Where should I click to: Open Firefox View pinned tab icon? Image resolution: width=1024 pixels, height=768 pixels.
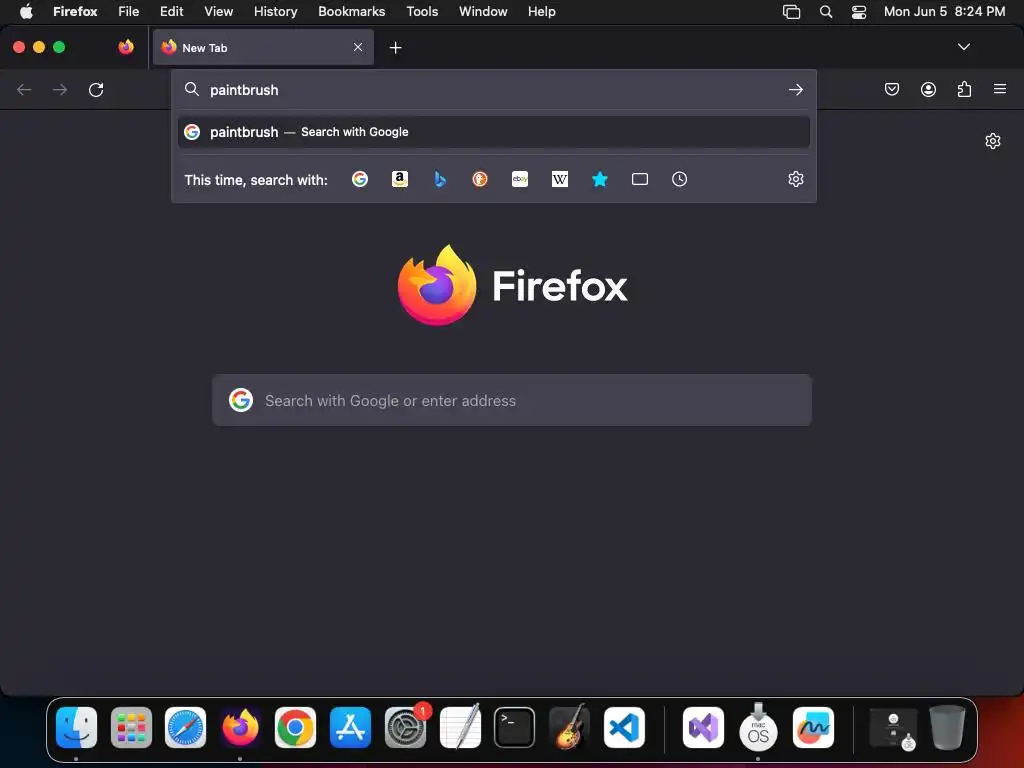point(126,47)
